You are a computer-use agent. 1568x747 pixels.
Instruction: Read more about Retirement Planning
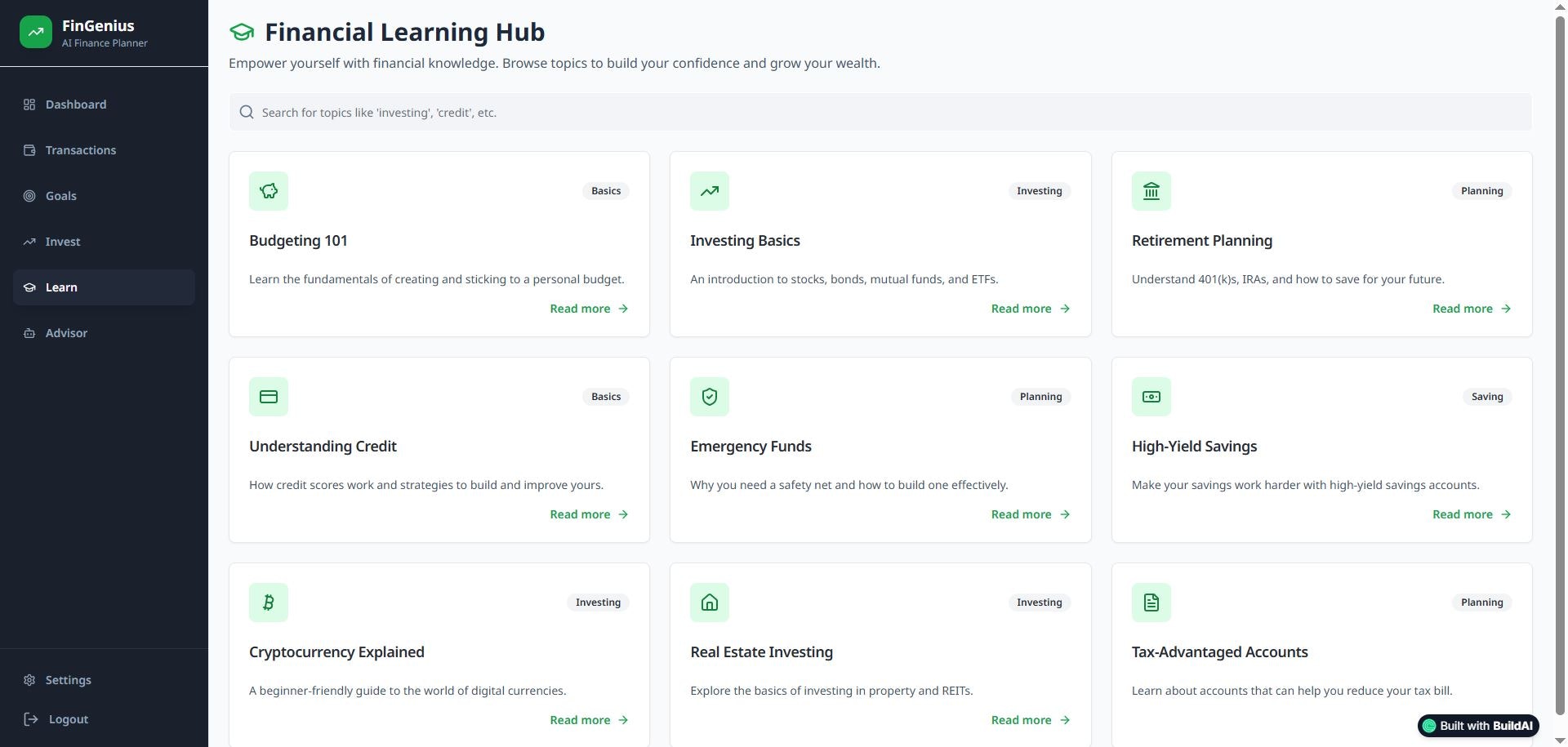[1472, 309]
